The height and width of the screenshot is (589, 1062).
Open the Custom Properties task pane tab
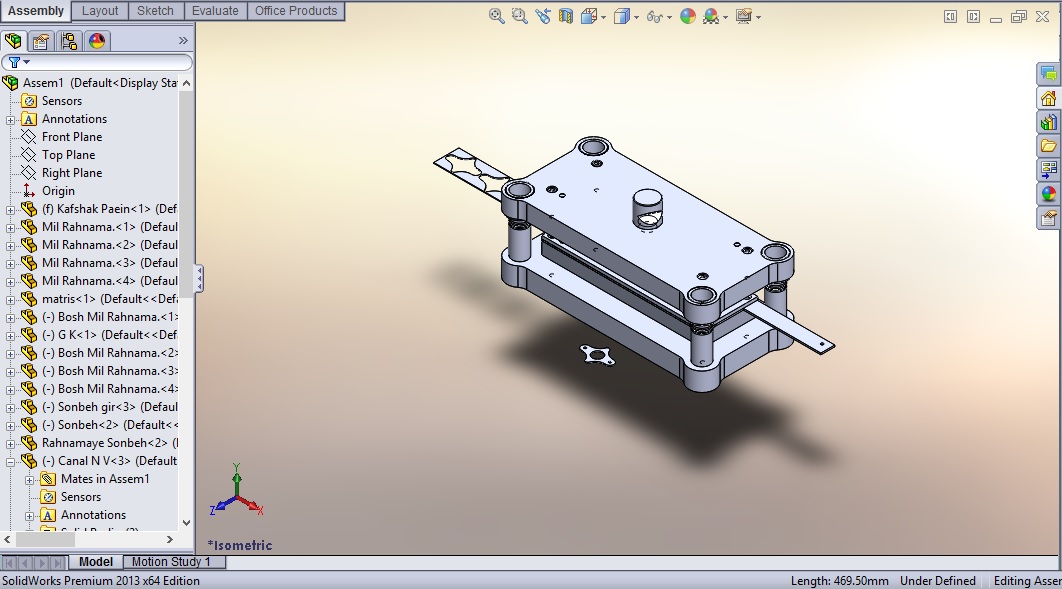[1048, 218]
